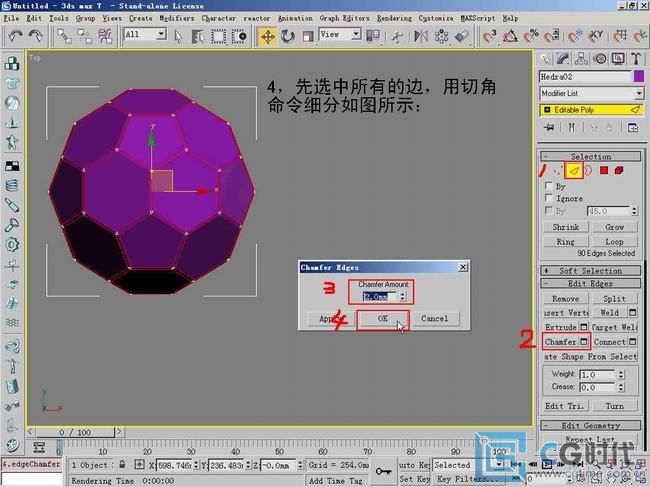Open the Rendering menu
Screen dimensions: 650x487
tap(394, 18)
